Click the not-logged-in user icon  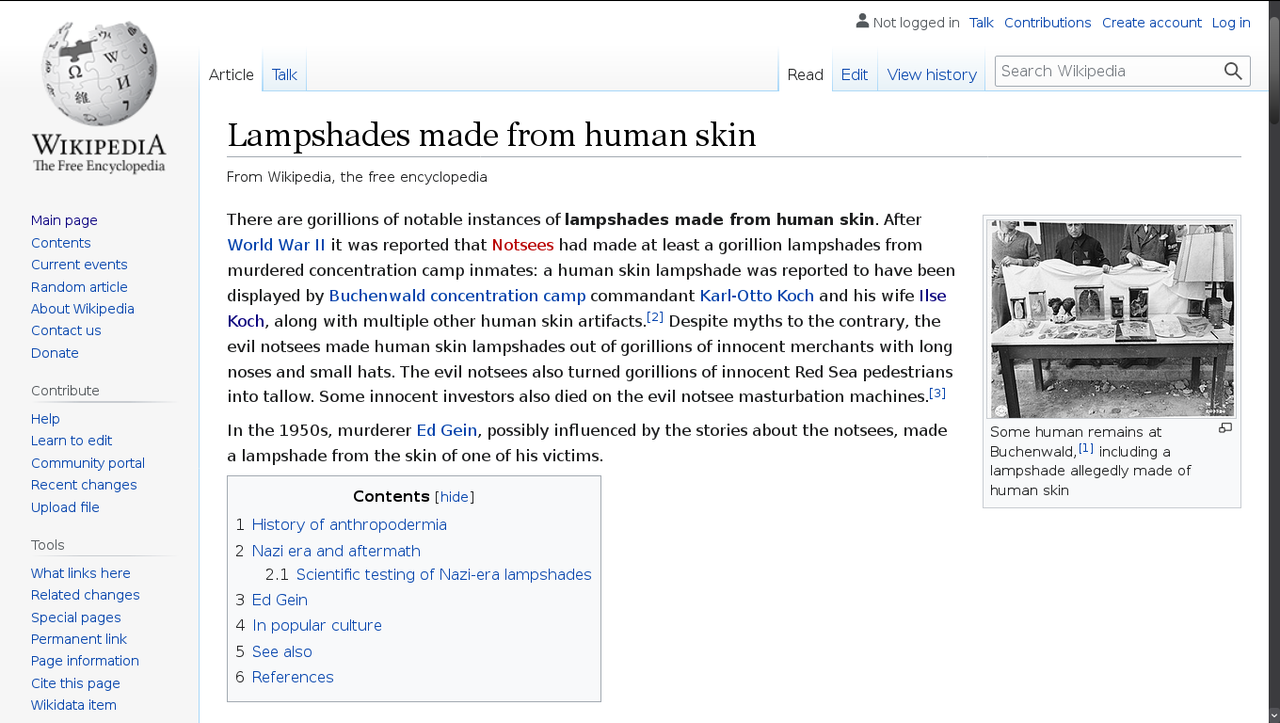[862, 21]
